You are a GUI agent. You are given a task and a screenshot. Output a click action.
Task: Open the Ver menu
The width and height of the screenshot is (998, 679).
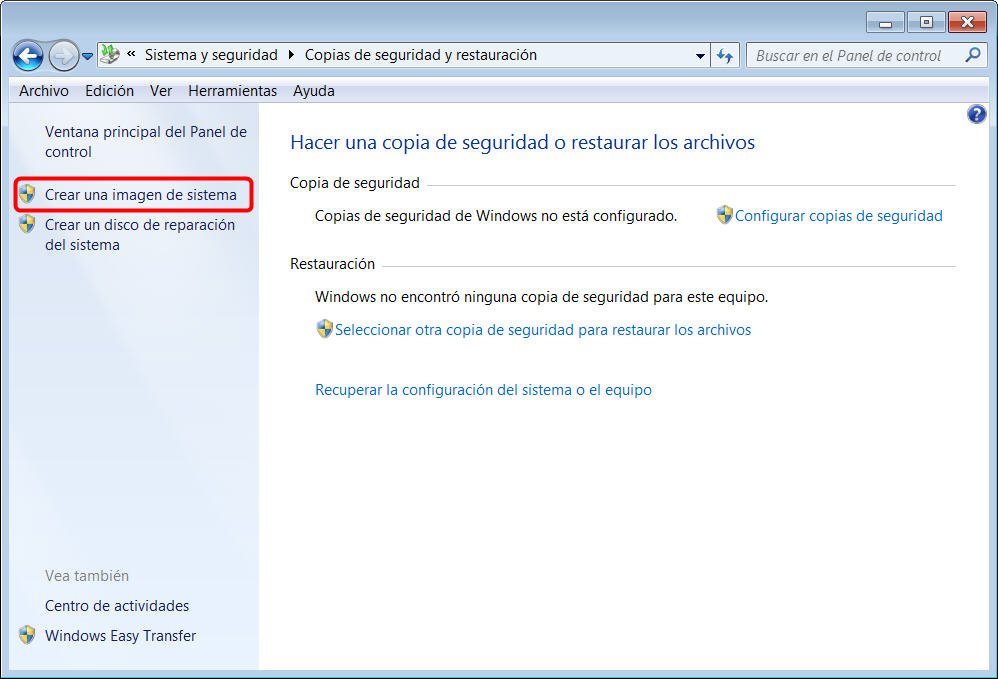pyautogui.click(x=161, y=91)
